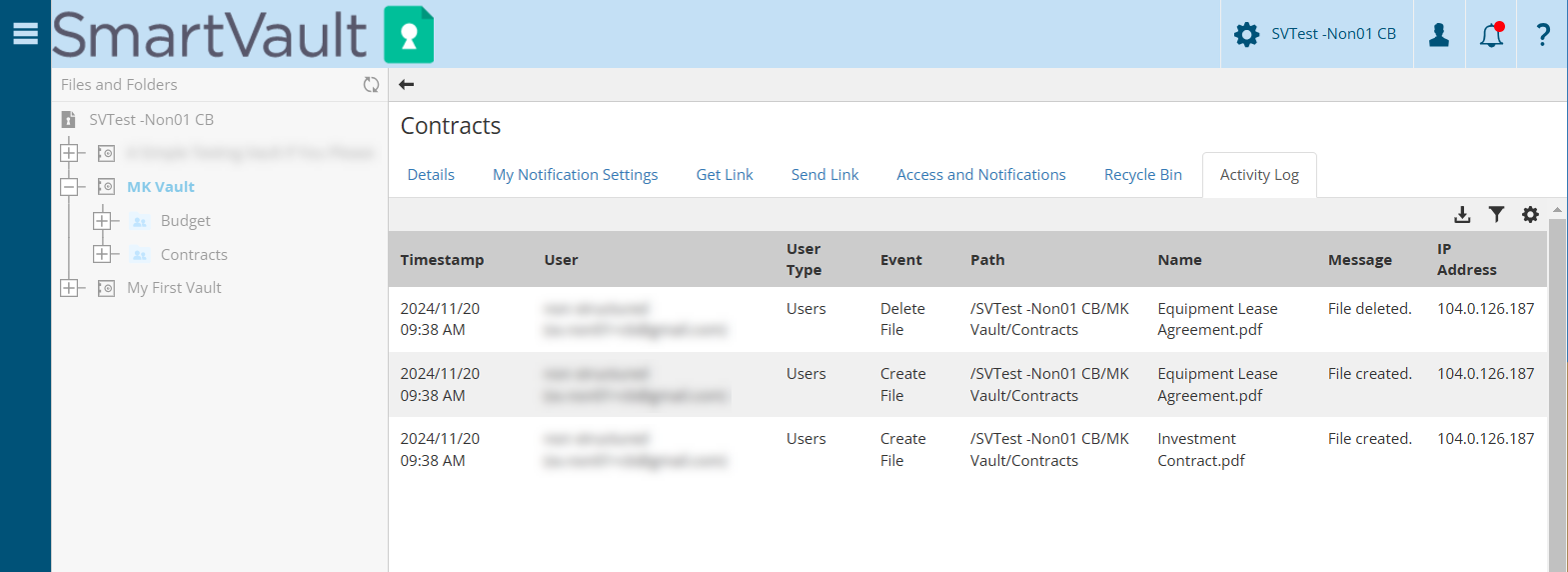Open the SVTest -Non01 CB settings gear
This screenshot has width=1568, height=572.
click(1246, 34)
